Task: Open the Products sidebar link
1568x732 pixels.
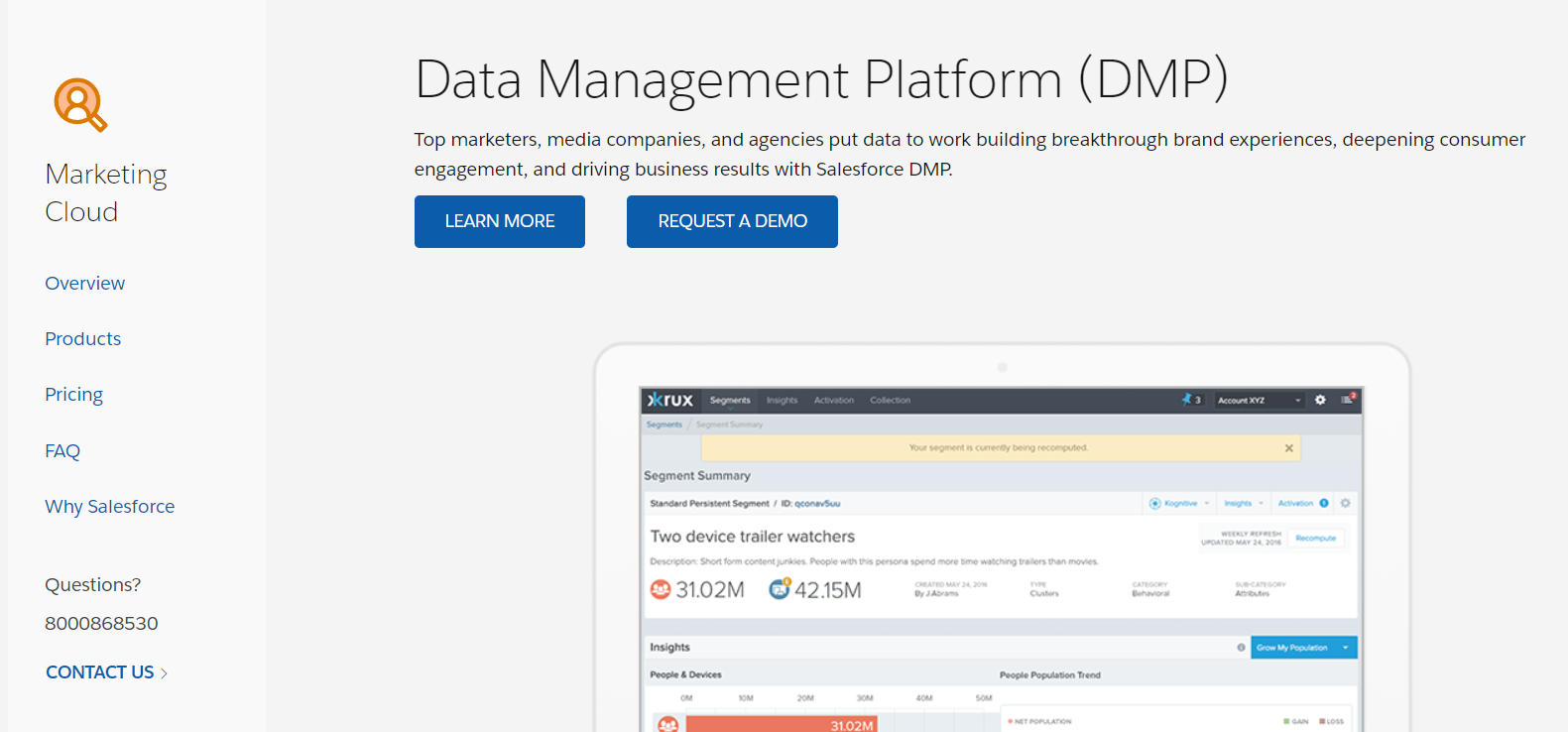Action: click(83, 339)
